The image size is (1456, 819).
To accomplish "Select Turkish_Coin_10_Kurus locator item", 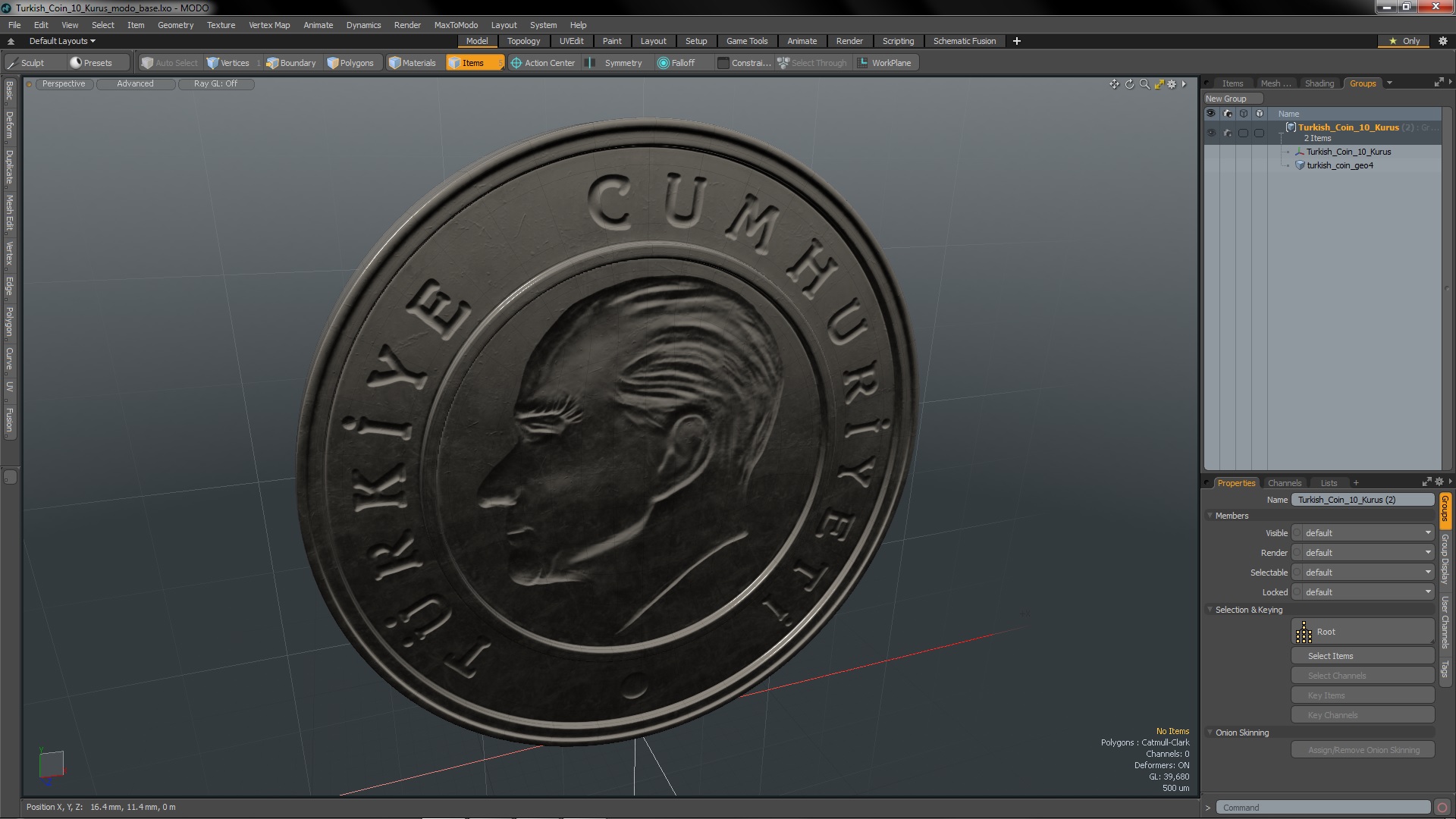I will [x=1348, y=152].
